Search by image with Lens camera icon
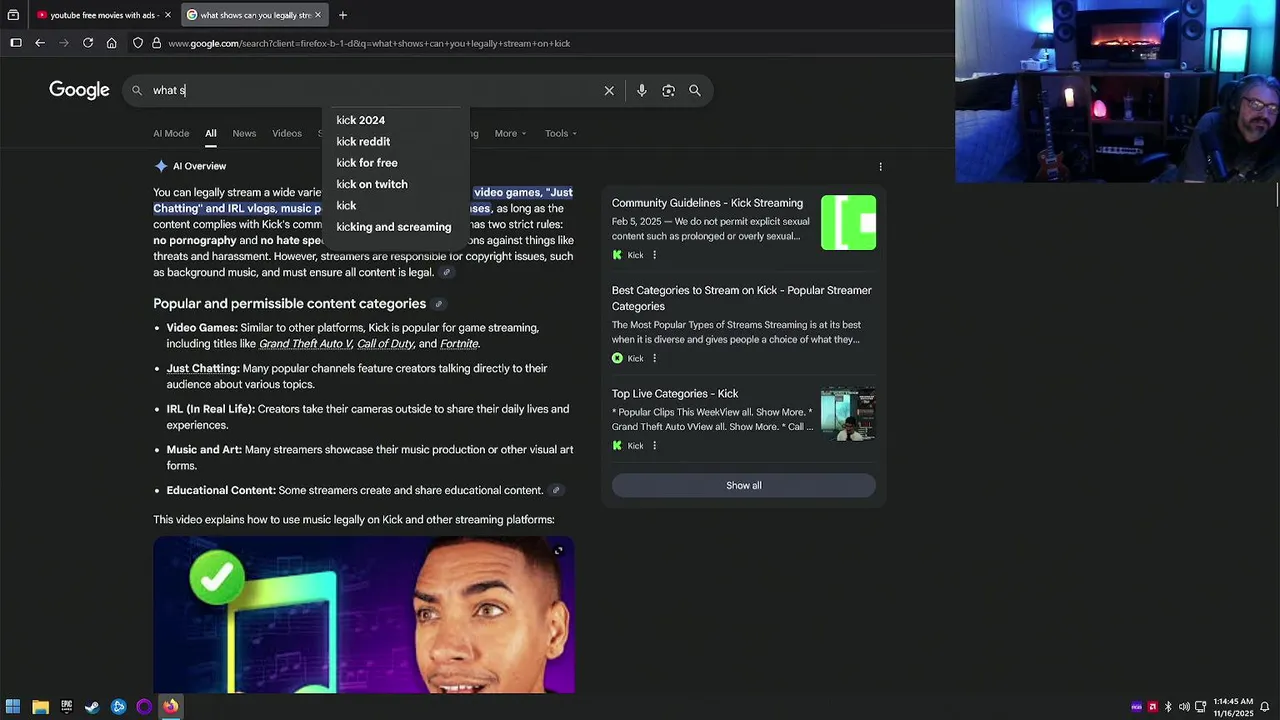1280x720 pixels. coord(668,90)
